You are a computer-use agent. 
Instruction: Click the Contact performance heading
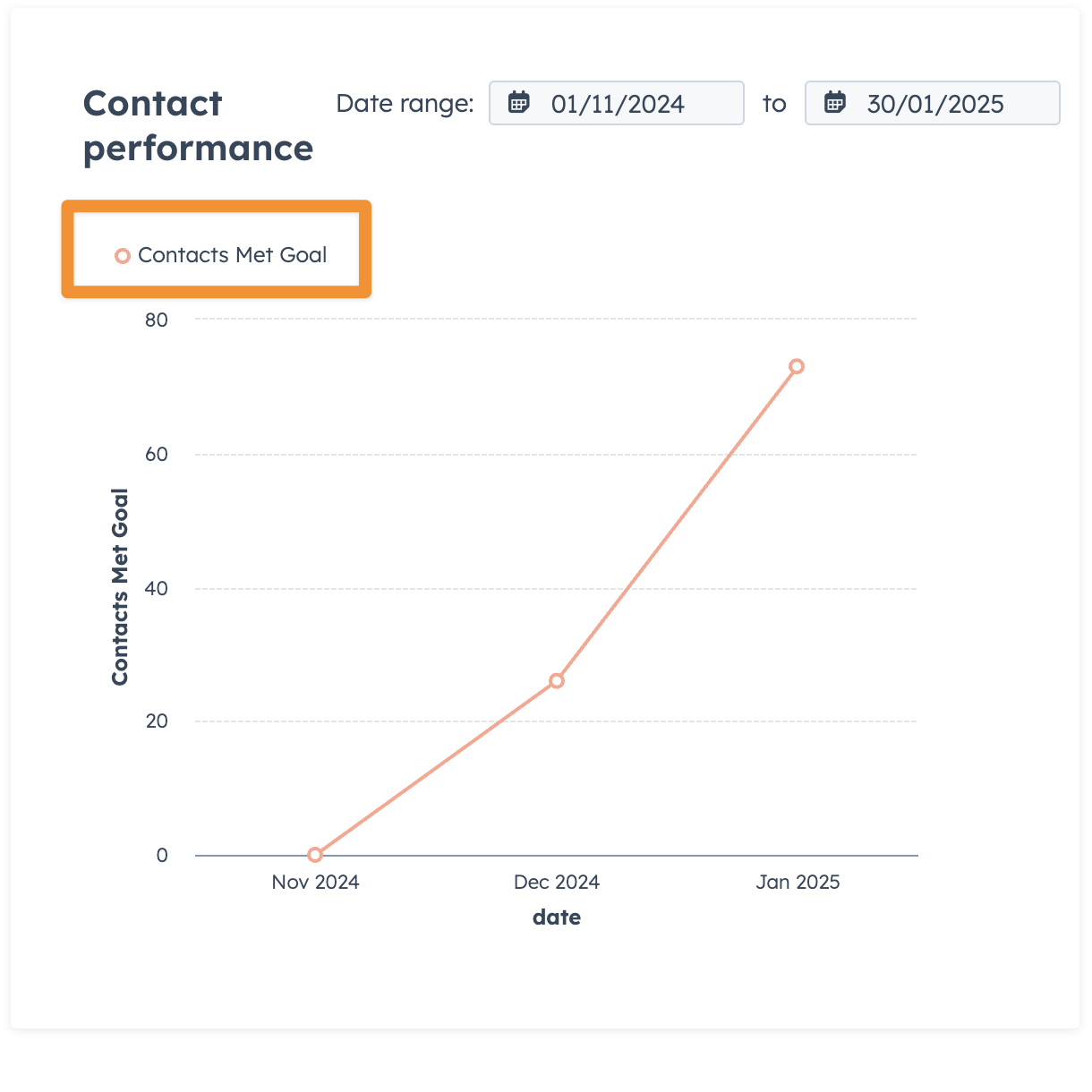pyautogui.click(x=198, y=125)
